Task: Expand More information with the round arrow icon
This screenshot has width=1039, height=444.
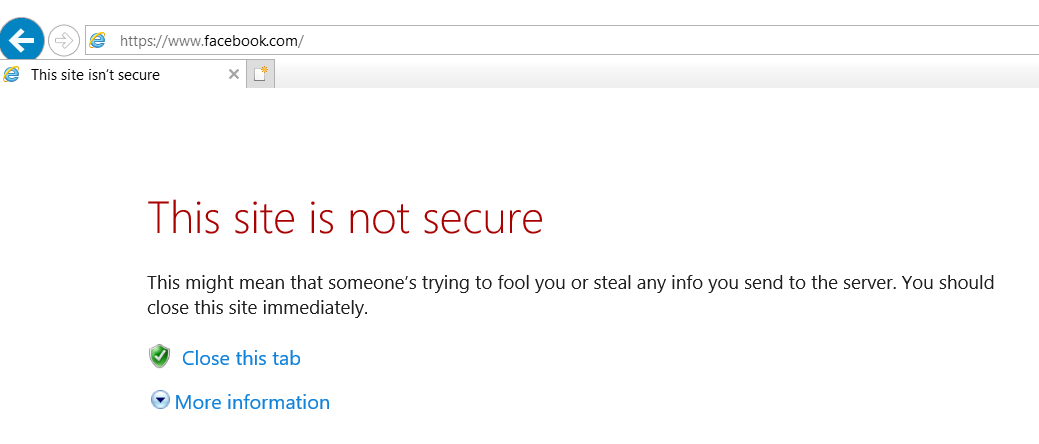Action: tap(160, 400)
